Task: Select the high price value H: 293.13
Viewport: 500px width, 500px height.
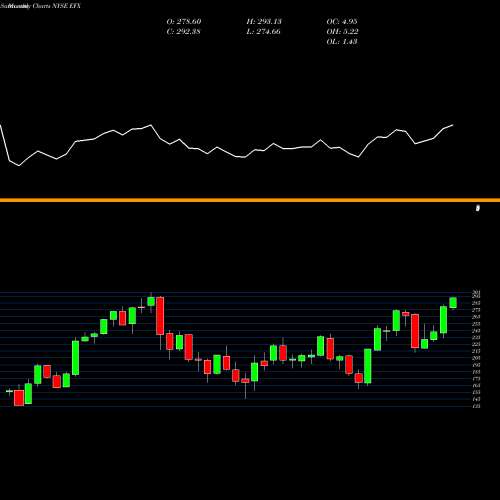Action: 264,21
